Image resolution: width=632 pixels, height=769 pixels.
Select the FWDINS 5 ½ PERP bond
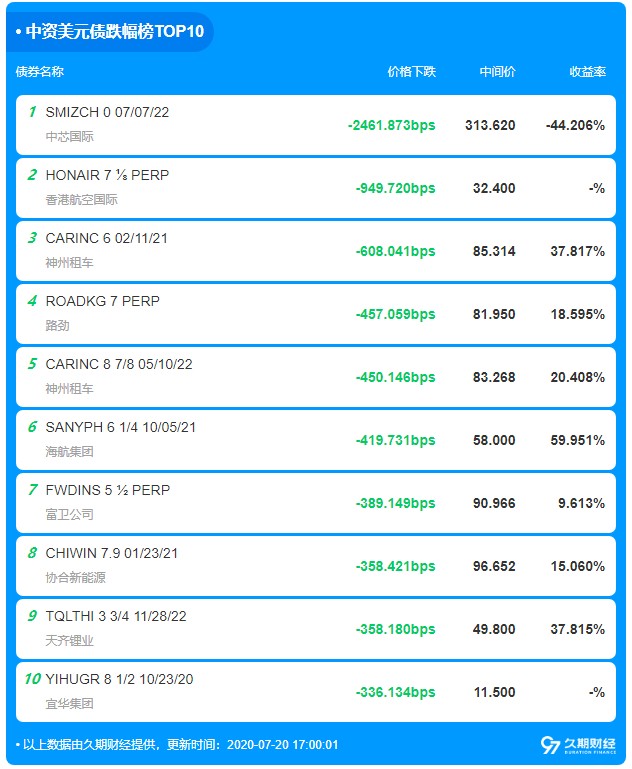coord(107,490)
